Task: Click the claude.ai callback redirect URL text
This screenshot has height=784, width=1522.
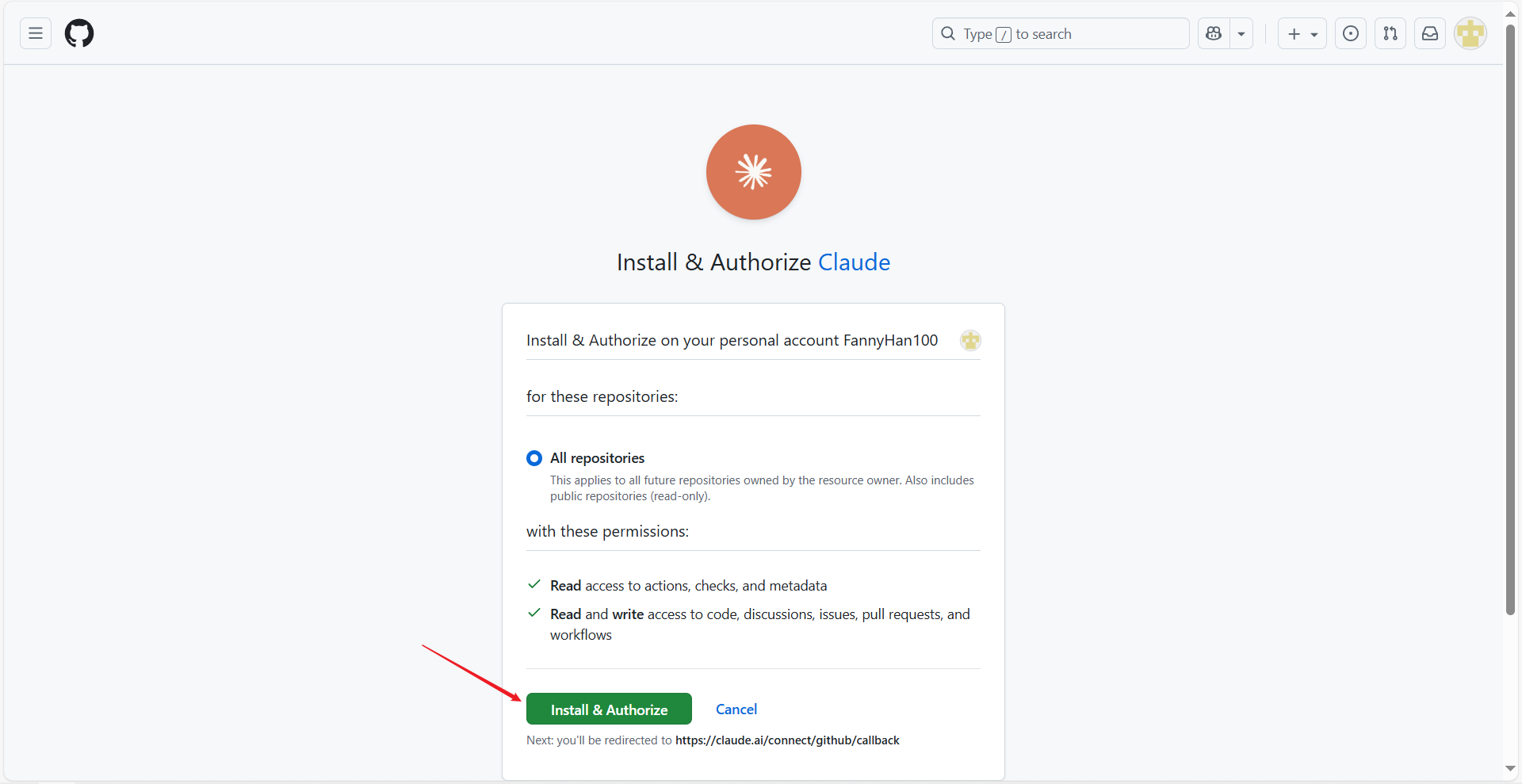Action: click(x=787, y=740)
